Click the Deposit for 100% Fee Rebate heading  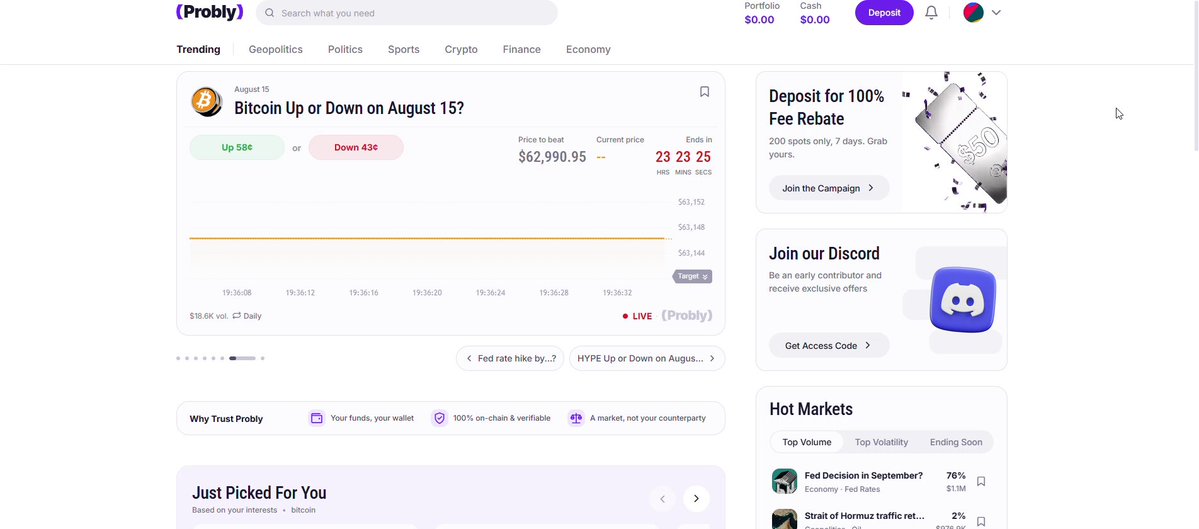coord(827,107)
